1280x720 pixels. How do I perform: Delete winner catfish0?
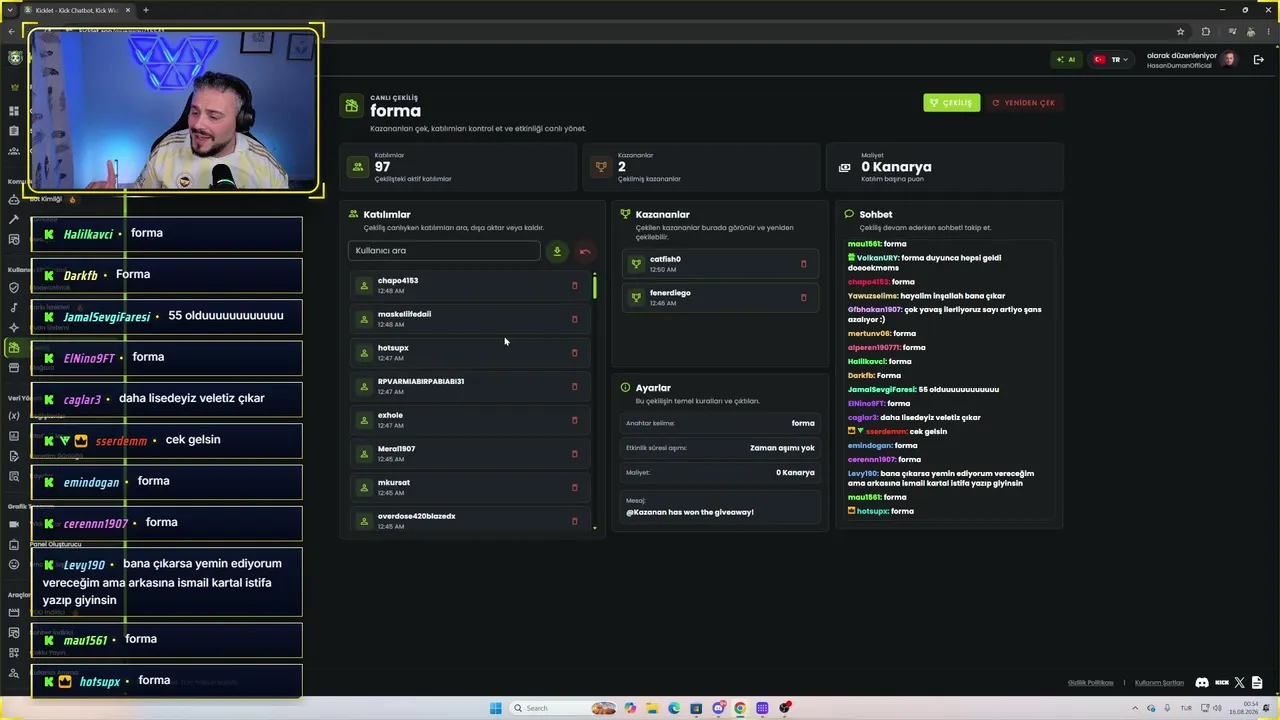(x=803, y=264)
